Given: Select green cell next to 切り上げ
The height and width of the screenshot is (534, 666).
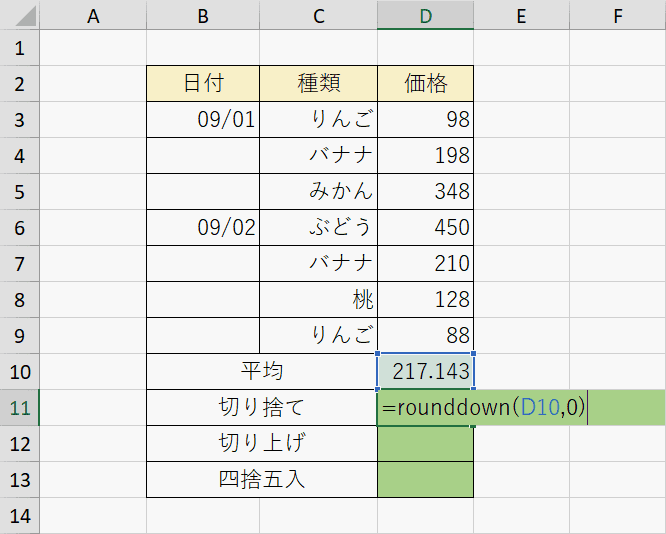Looking at the screenshot, I should tap(426, 444).
